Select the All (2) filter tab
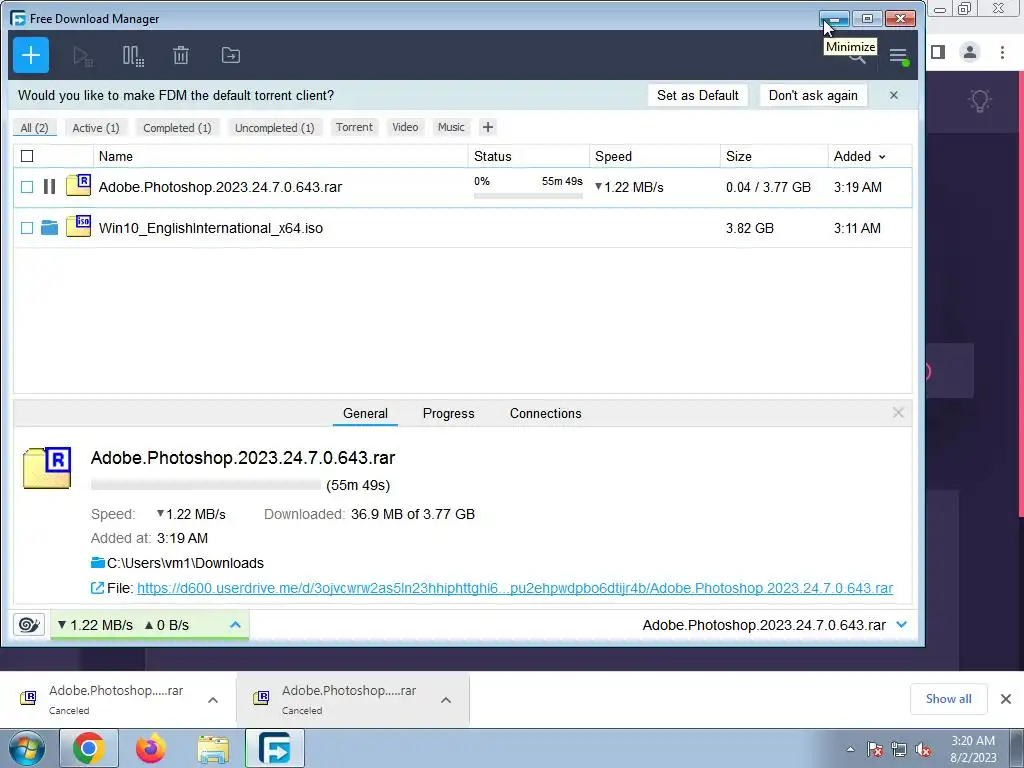This screenshot has width=1024, height=768. 35,127
